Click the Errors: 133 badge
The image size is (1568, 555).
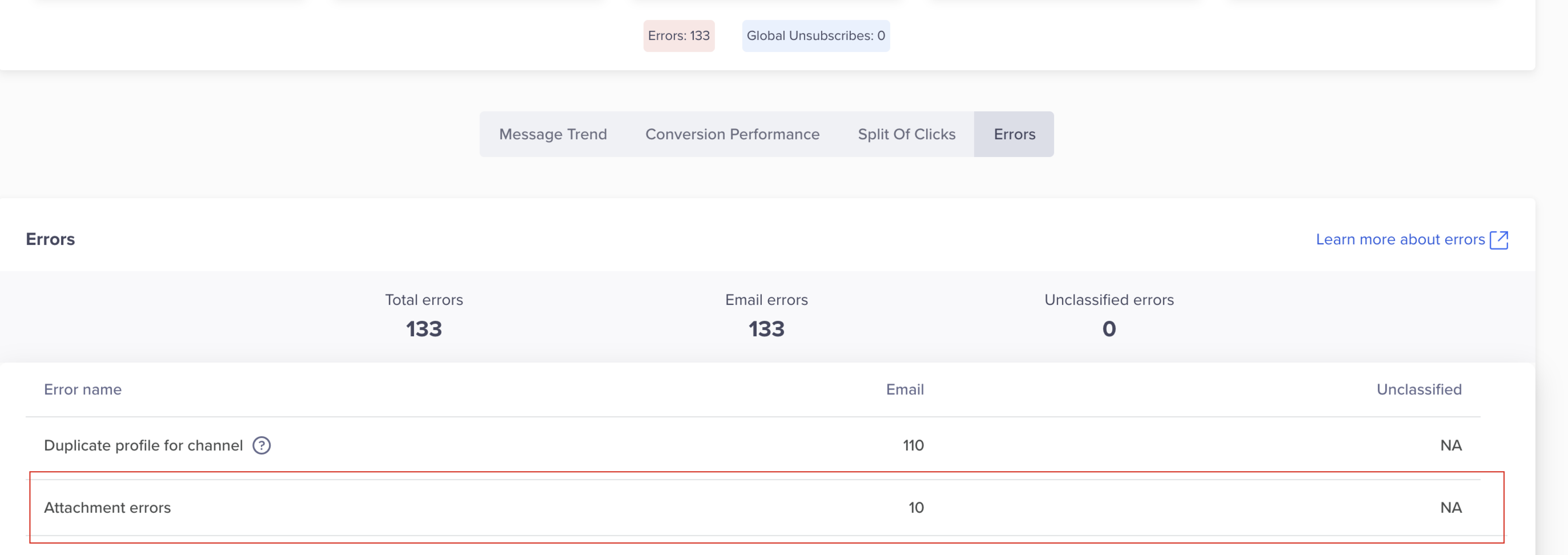pyautogui.click(x=678, y=35)
